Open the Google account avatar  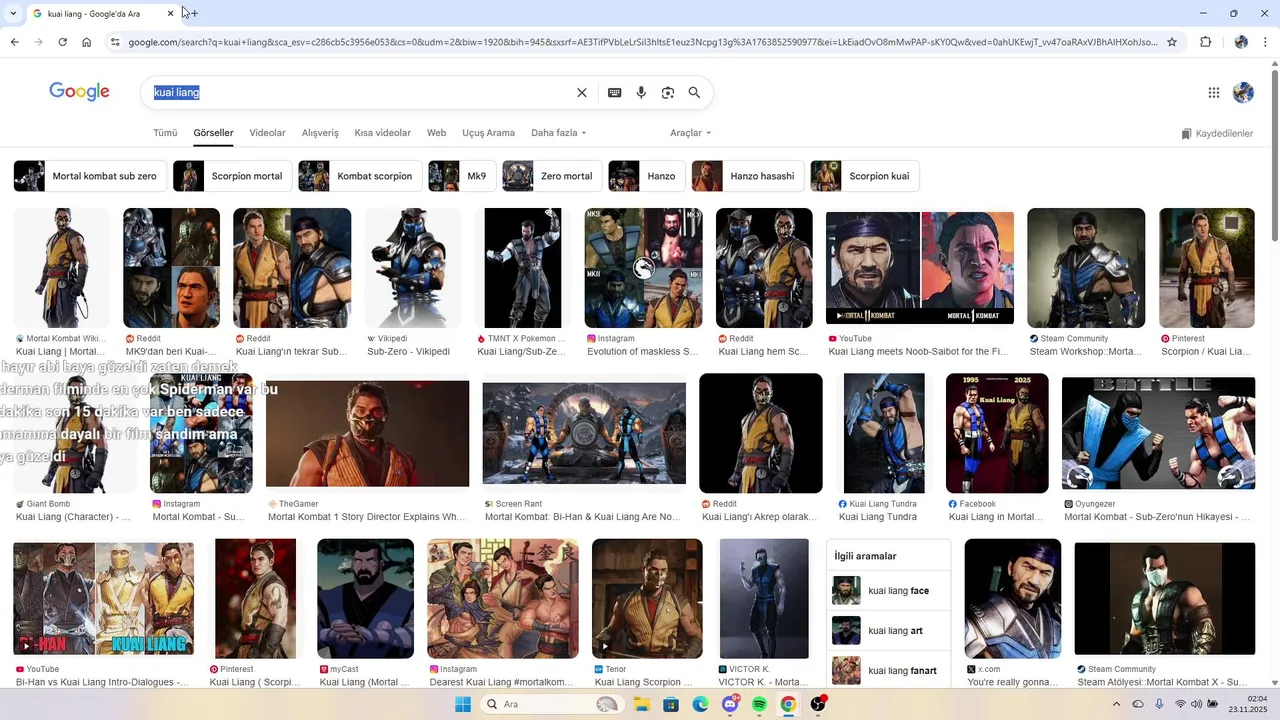pos(1243,92)
